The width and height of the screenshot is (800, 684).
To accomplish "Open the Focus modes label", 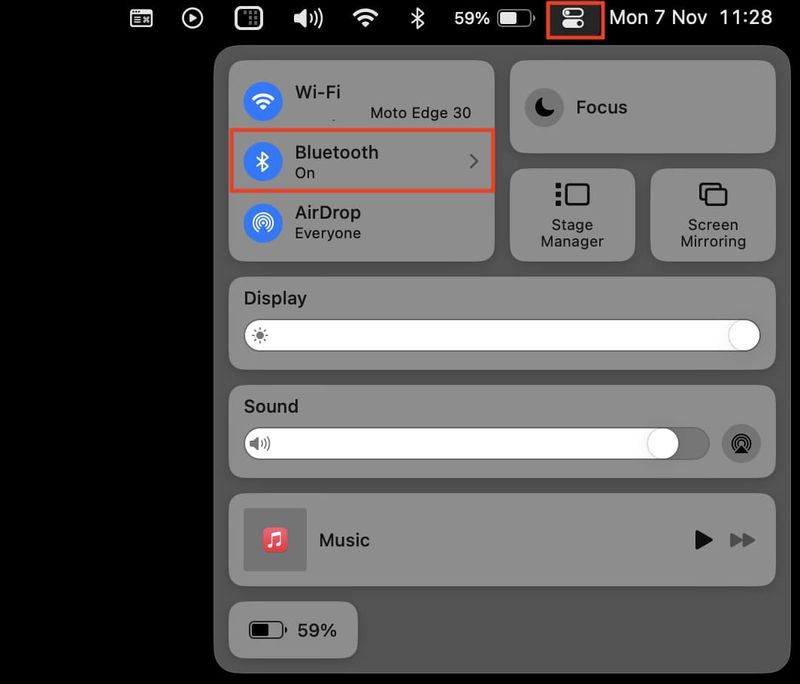I will point(602,108).
